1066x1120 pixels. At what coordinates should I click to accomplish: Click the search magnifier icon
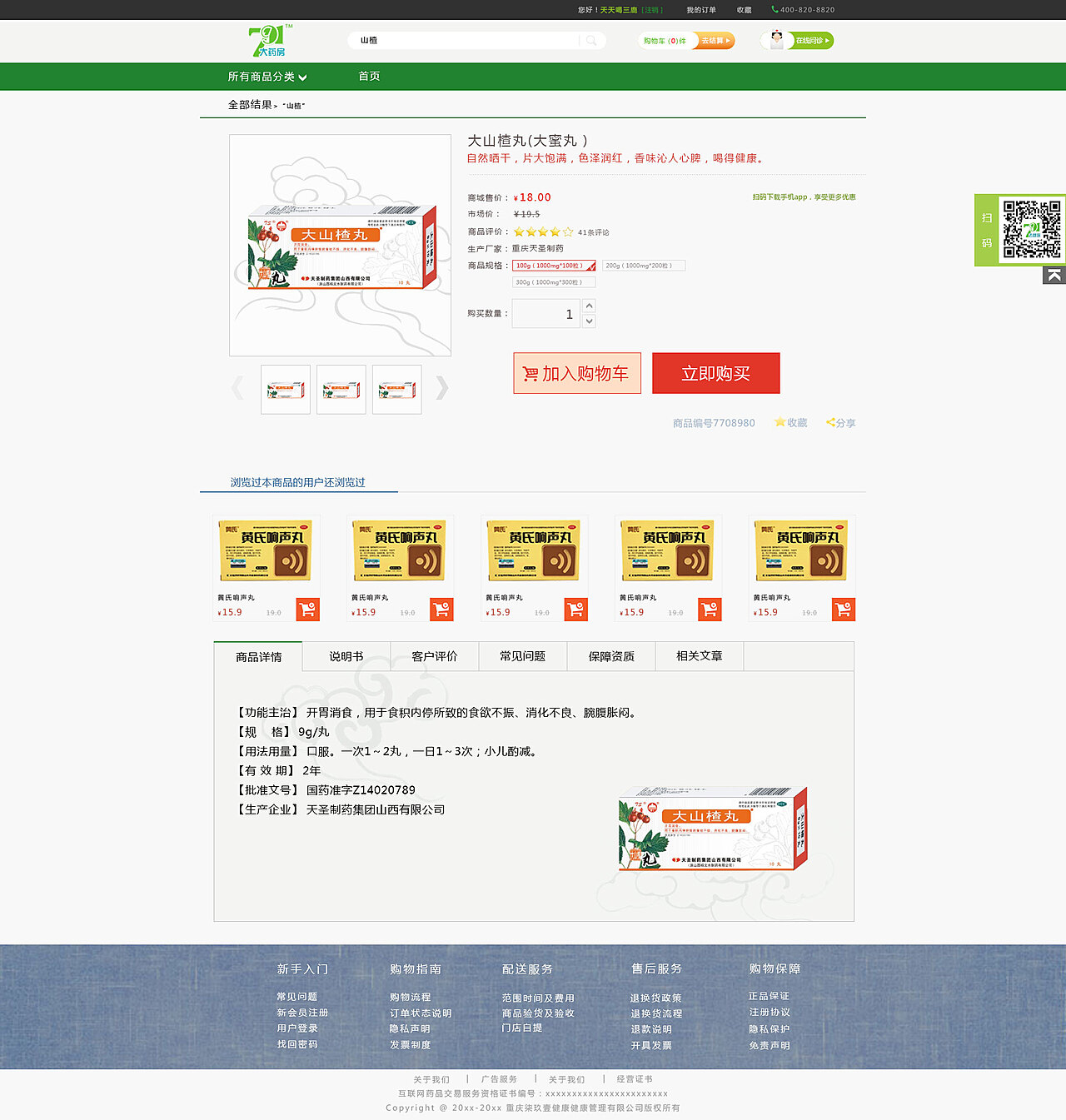pyautogui.click(x=591, y=40)
